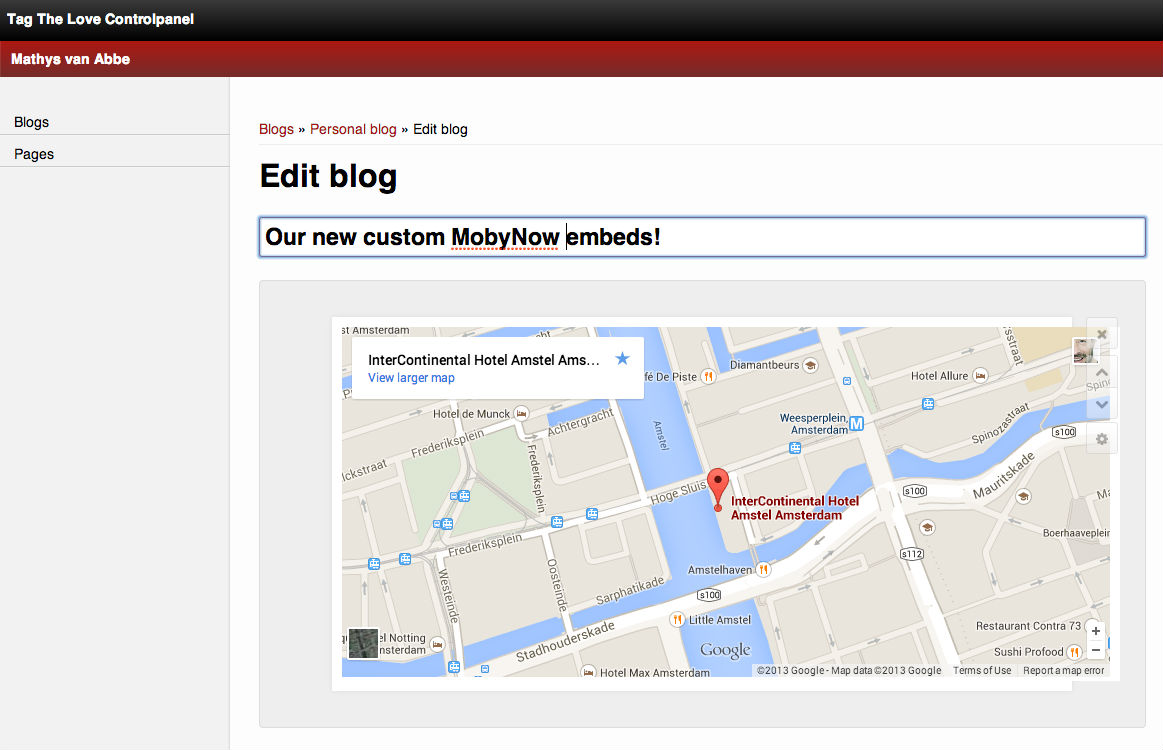Open the Pages sidebar item
This screenshot has height=750, width=1163.
(34, 154)
